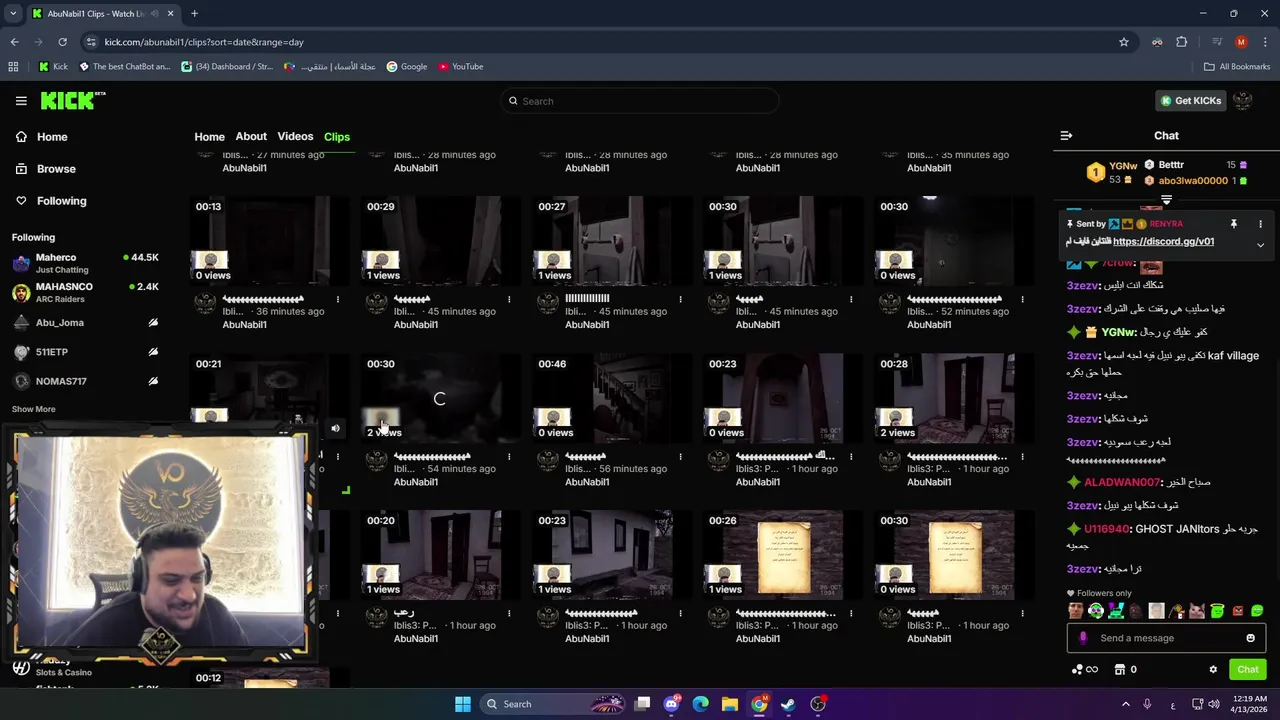Open the 511ETP followed channel
The height and width of the screenshot is (720, 1280).
click(85, 352)
